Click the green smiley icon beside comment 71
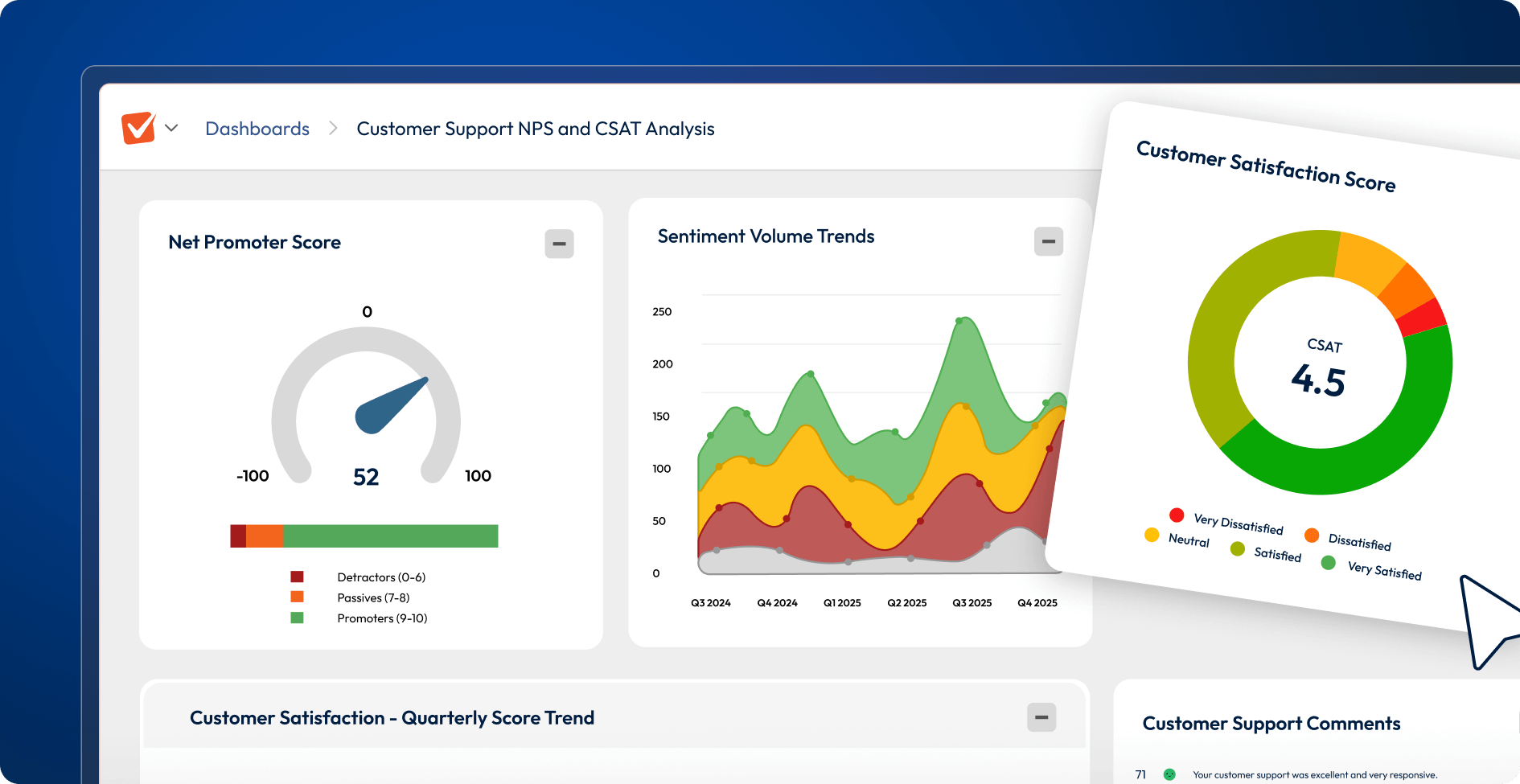The height and width of the screenshot is (784, 1520). tap(1169, 774)
